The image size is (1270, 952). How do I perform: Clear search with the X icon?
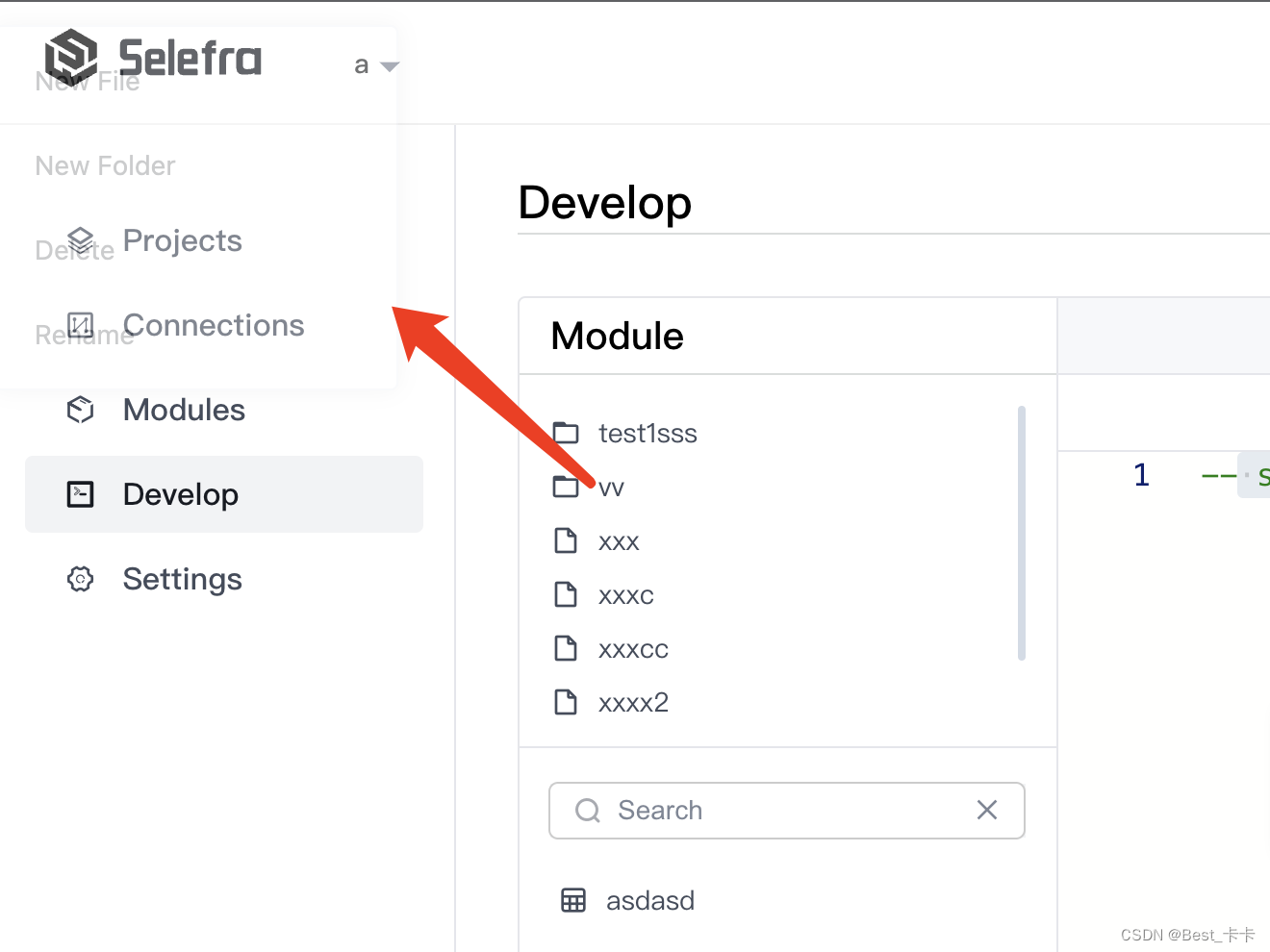[x=987, y=810]
